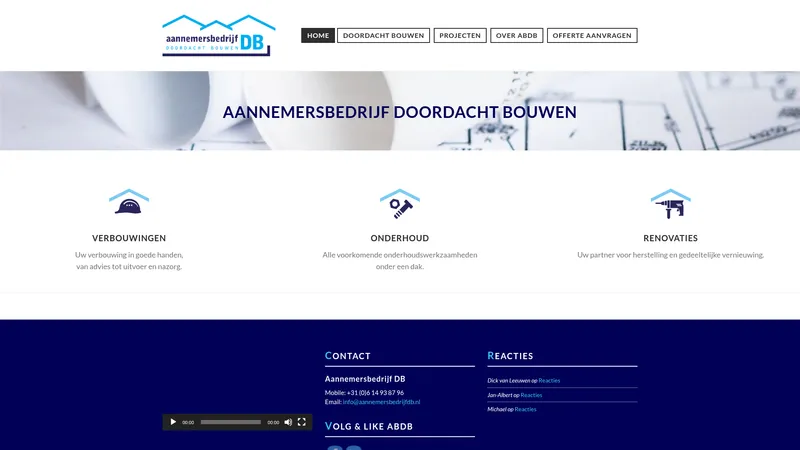The image size is (800, 450).
Task: Open the Home menu item
Action: [x=318, y=35]
